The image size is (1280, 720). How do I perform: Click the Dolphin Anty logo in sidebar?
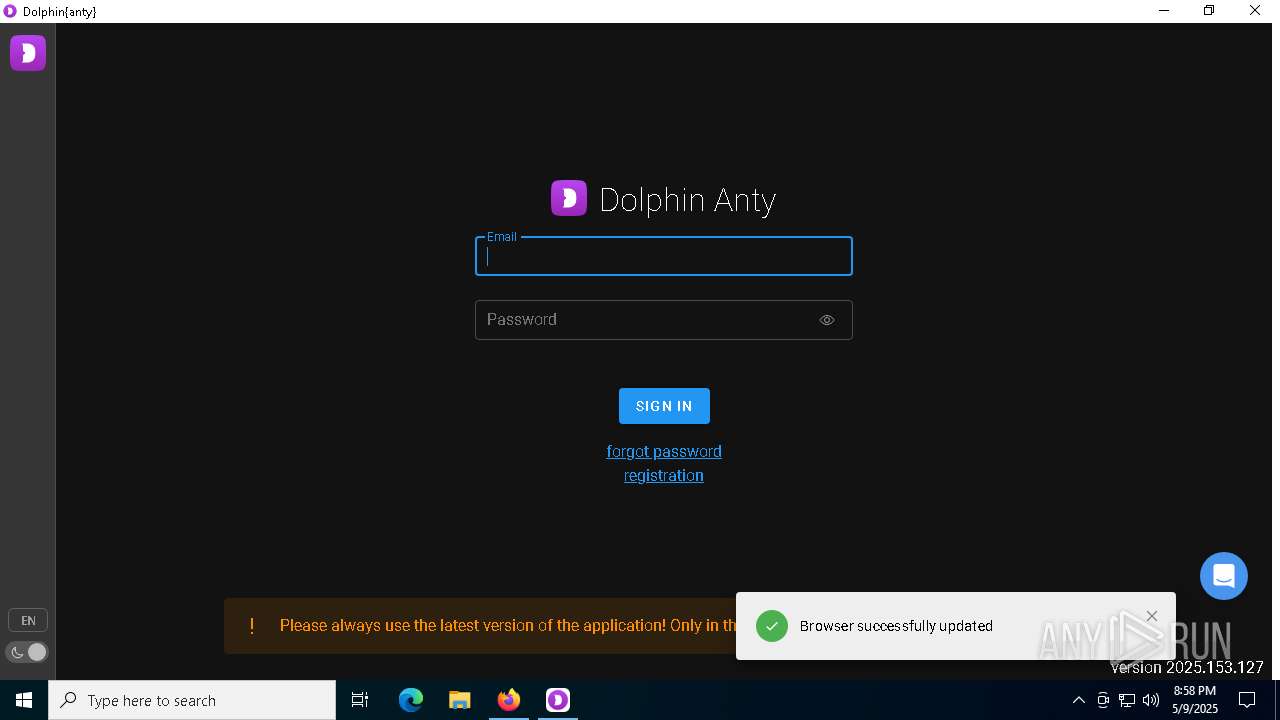tap(28, 53)
